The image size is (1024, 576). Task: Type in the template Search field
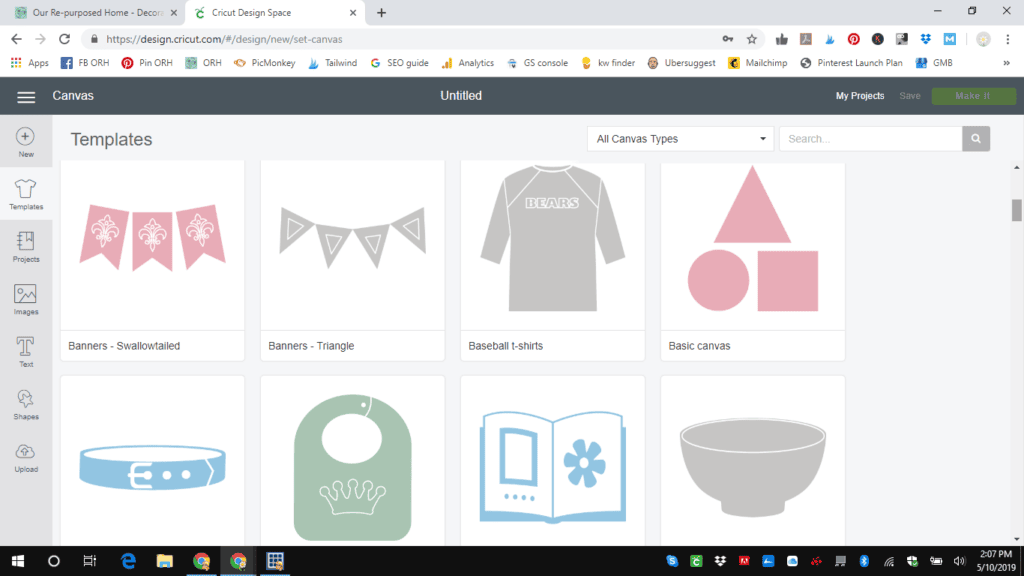(x=869, y=139)
